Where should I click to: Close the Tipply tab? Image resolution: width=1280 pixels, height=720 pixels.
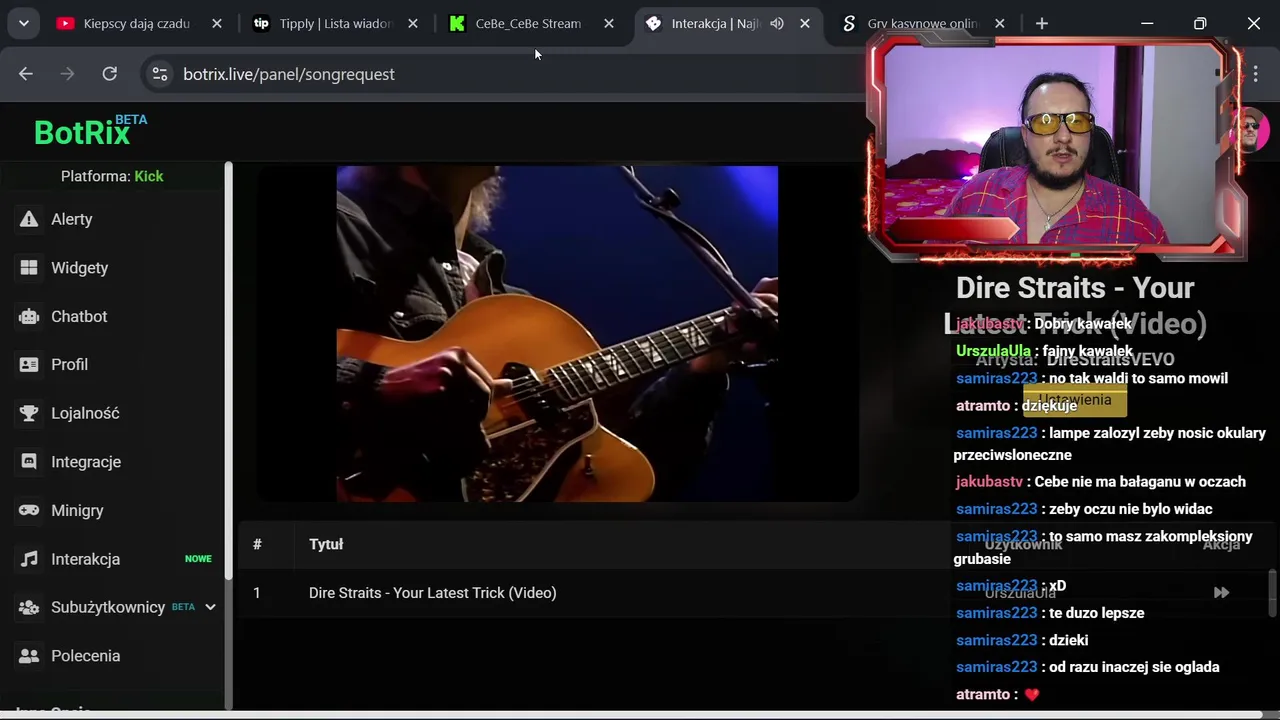[x=413, y=23]
